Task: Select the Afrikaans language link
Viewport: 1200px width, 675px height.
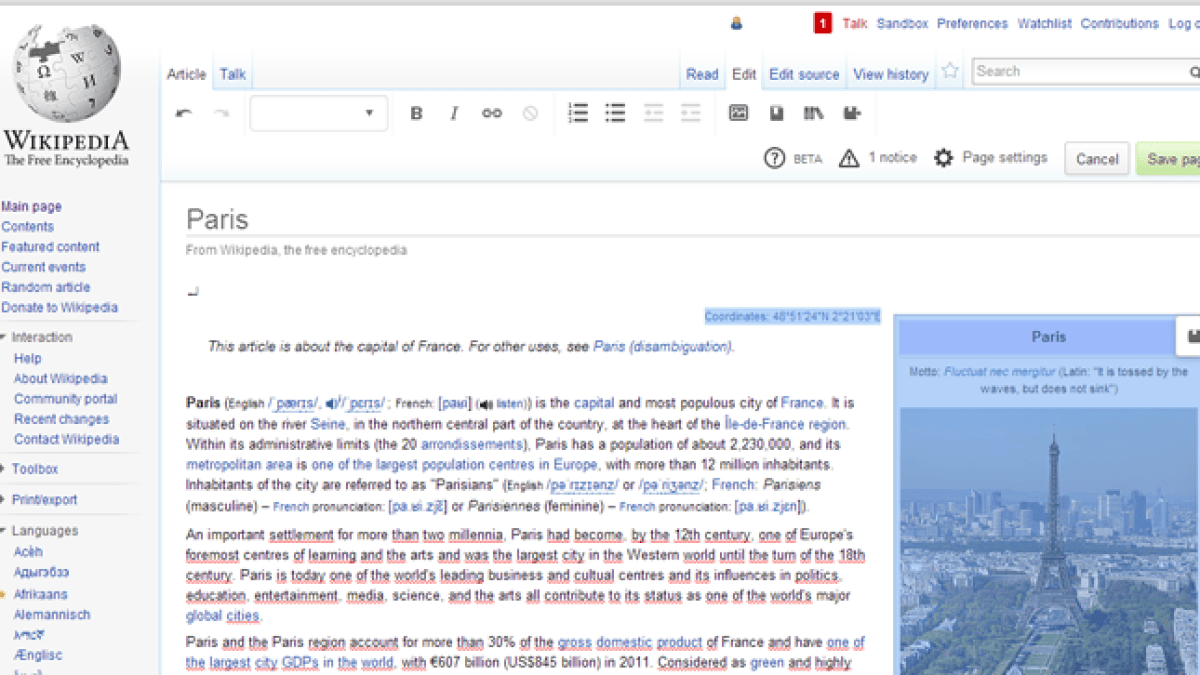Action: (x=41, y=594)
